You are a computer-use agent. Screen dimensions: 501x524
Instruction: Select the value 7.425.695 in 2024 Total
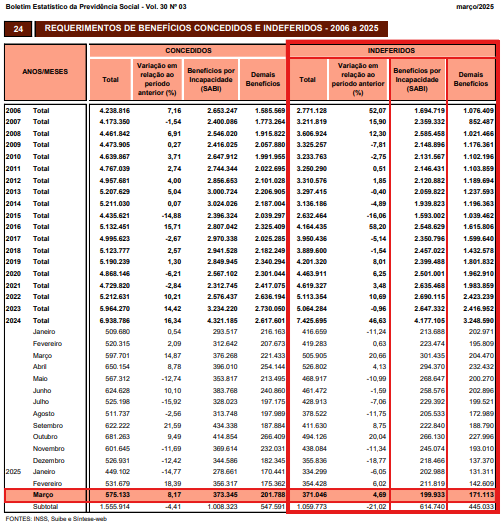click(x=312, y=320)
